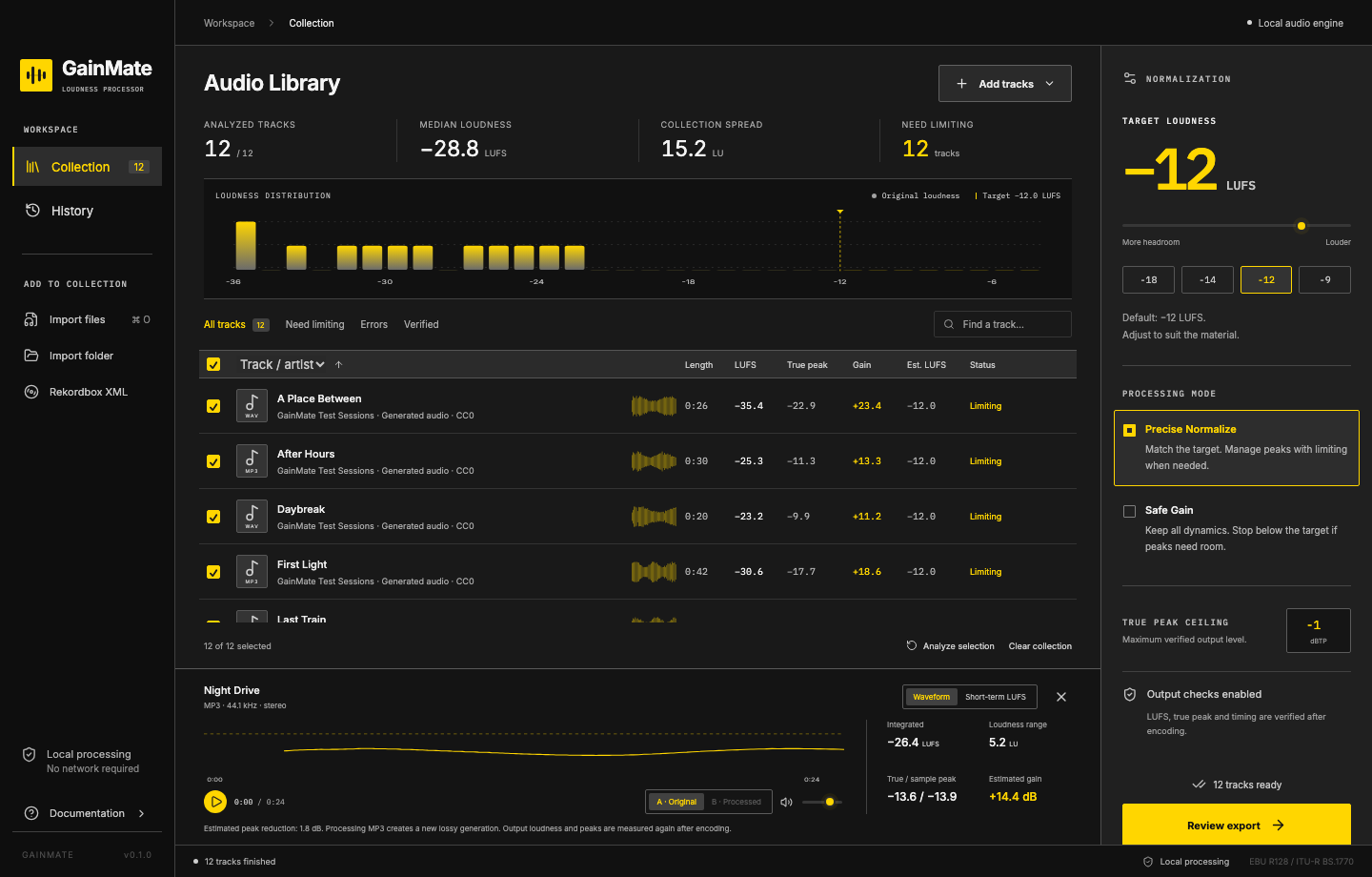The image size is (1372, 877).
Task: Switch to the Errors tab
Action: click(373, 324)
